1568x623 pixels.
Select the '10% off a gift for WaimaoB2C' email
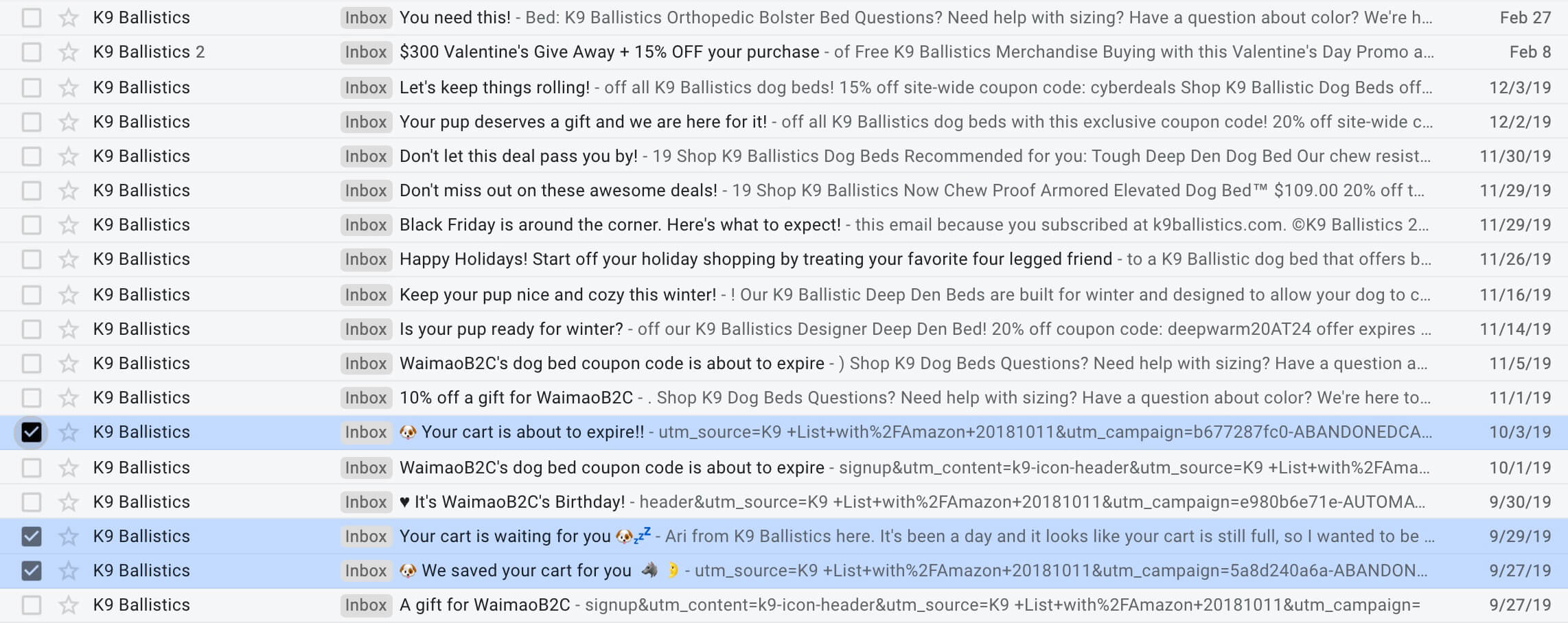point(31,397)
